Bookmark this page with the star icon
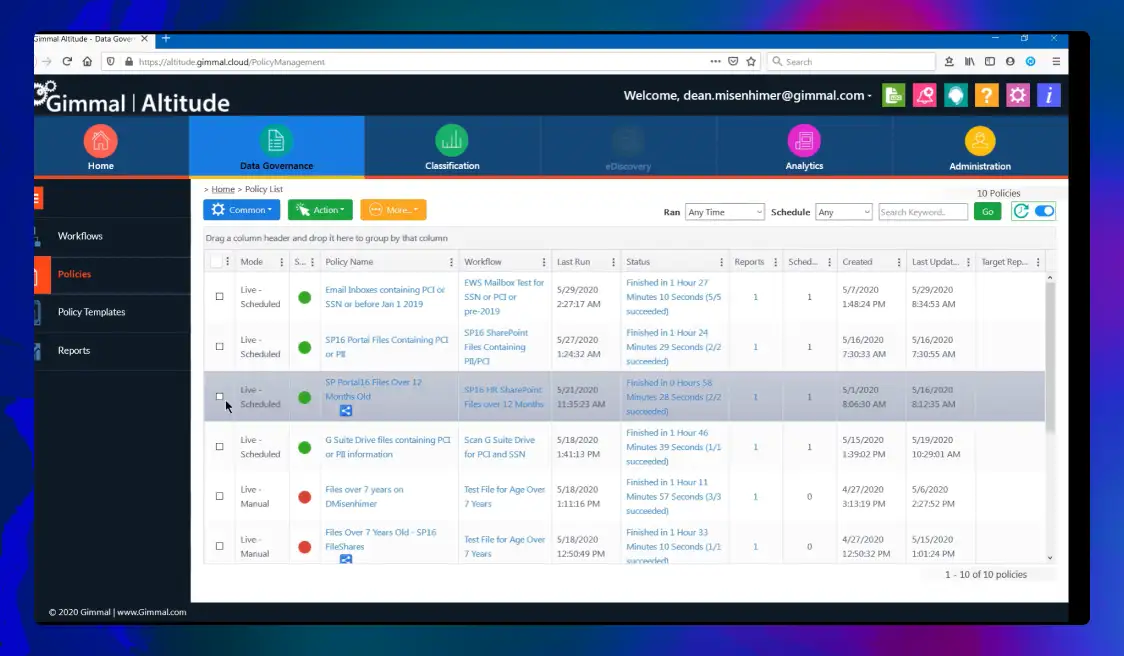Image resolution: width=1124 pixels, height=656 pixels. 751,62
